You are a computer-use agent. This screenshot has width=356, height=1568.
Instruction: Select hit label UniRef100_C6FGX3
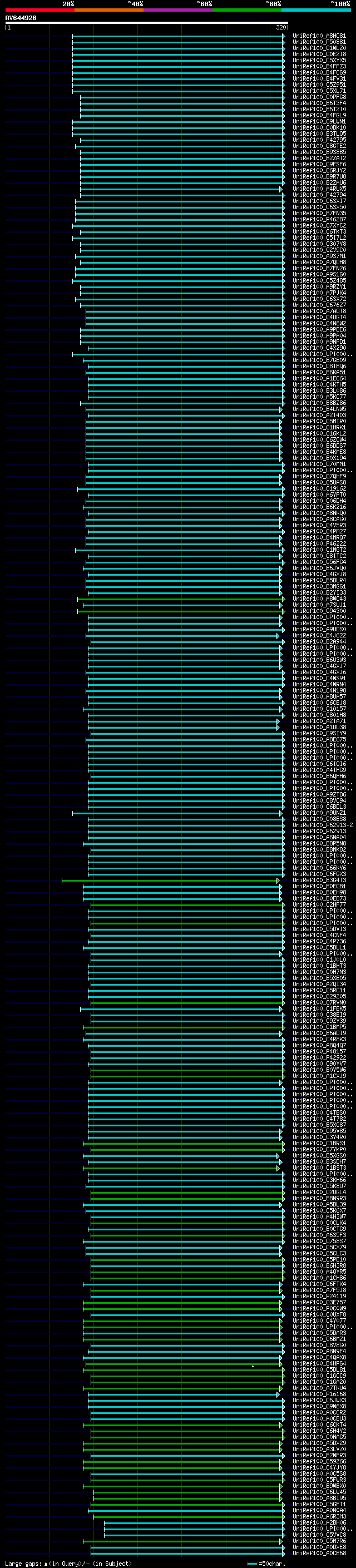click(x=319, y=873)
